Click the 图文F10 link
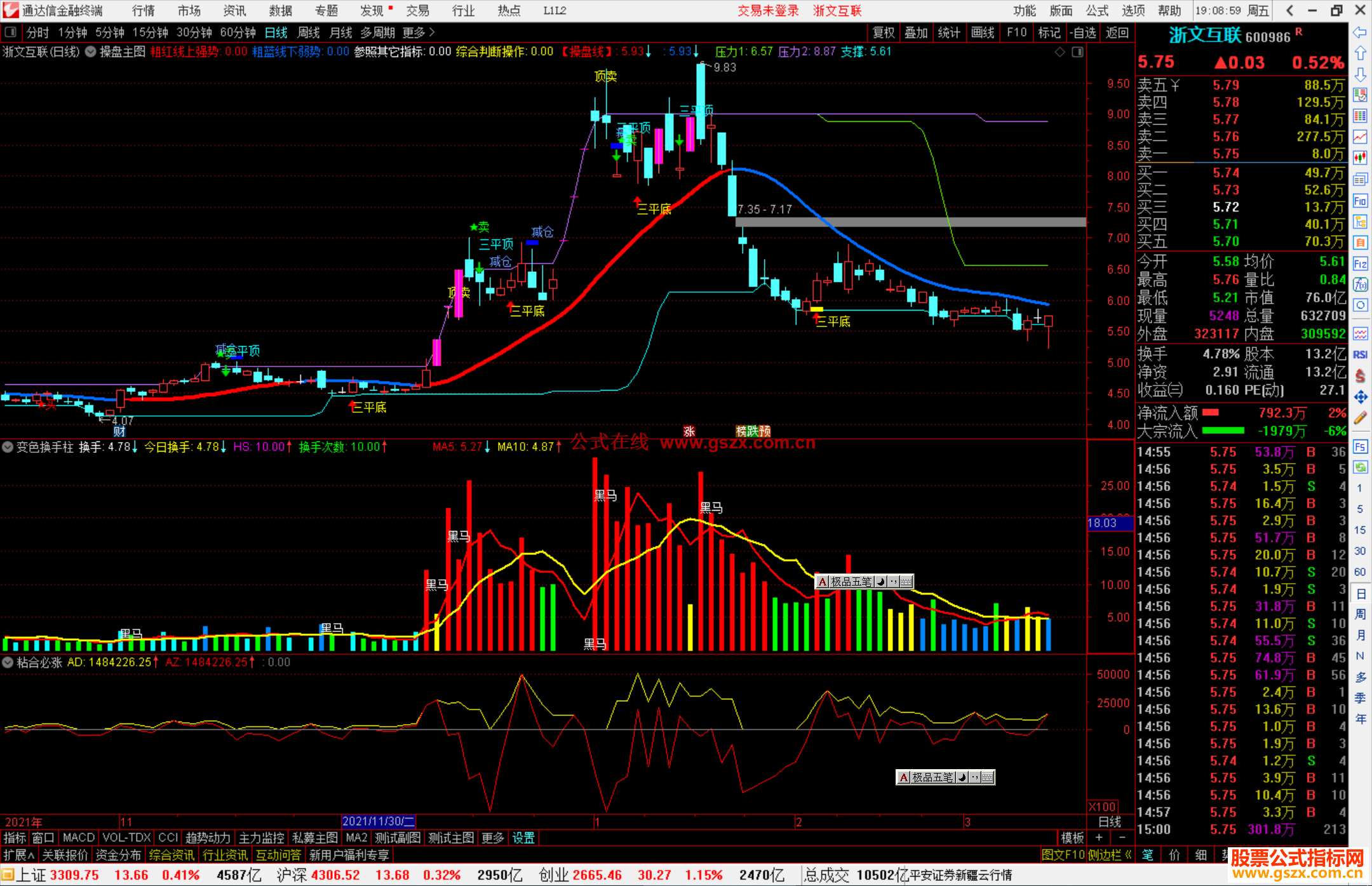The image size is (1372, 886). (1063, 855)
